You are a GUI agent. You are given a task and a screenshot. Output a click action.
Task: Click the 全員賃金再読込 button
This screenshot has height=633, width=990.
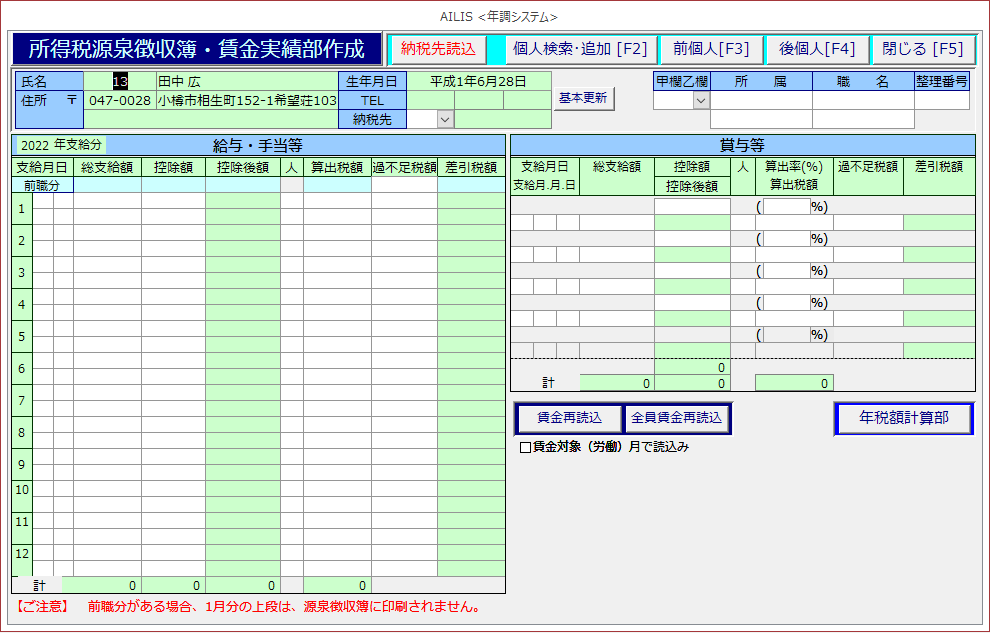pyautogui.click(x=677, y=418)
